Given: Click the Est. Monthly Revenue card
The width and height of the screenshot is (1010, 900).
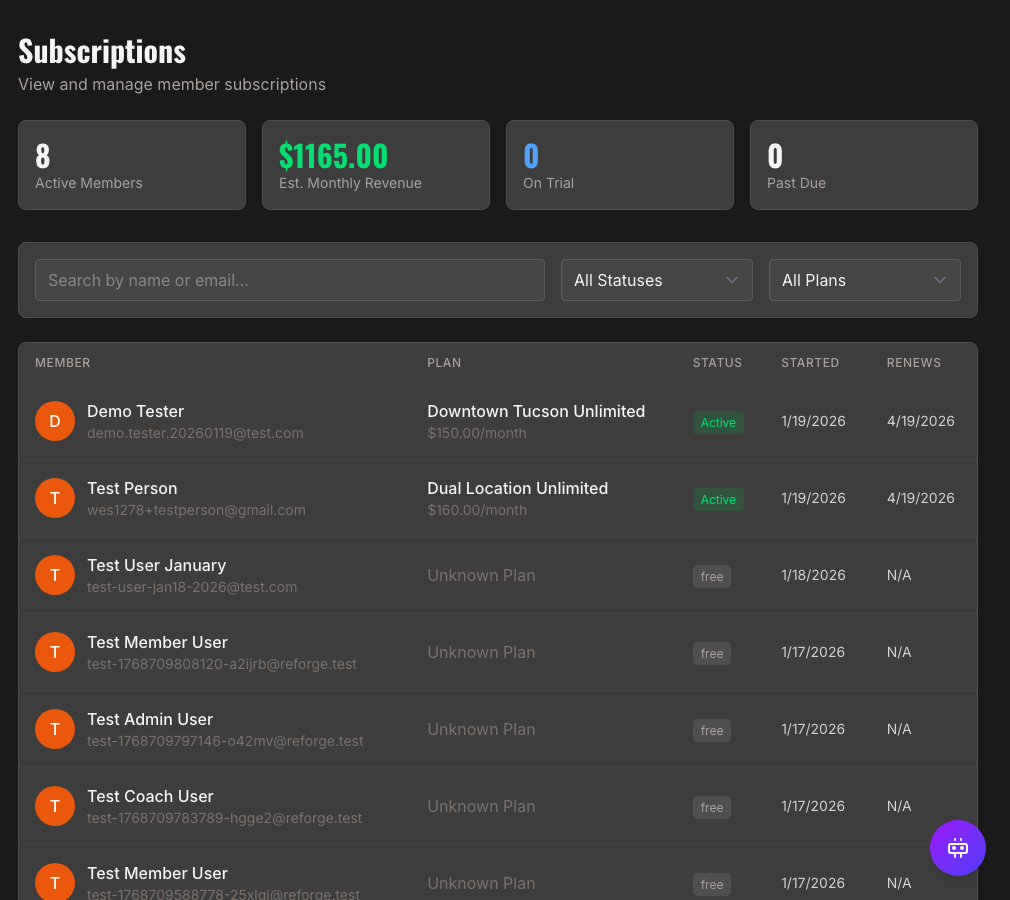Looking at the screenshot, I should (376, 165).
